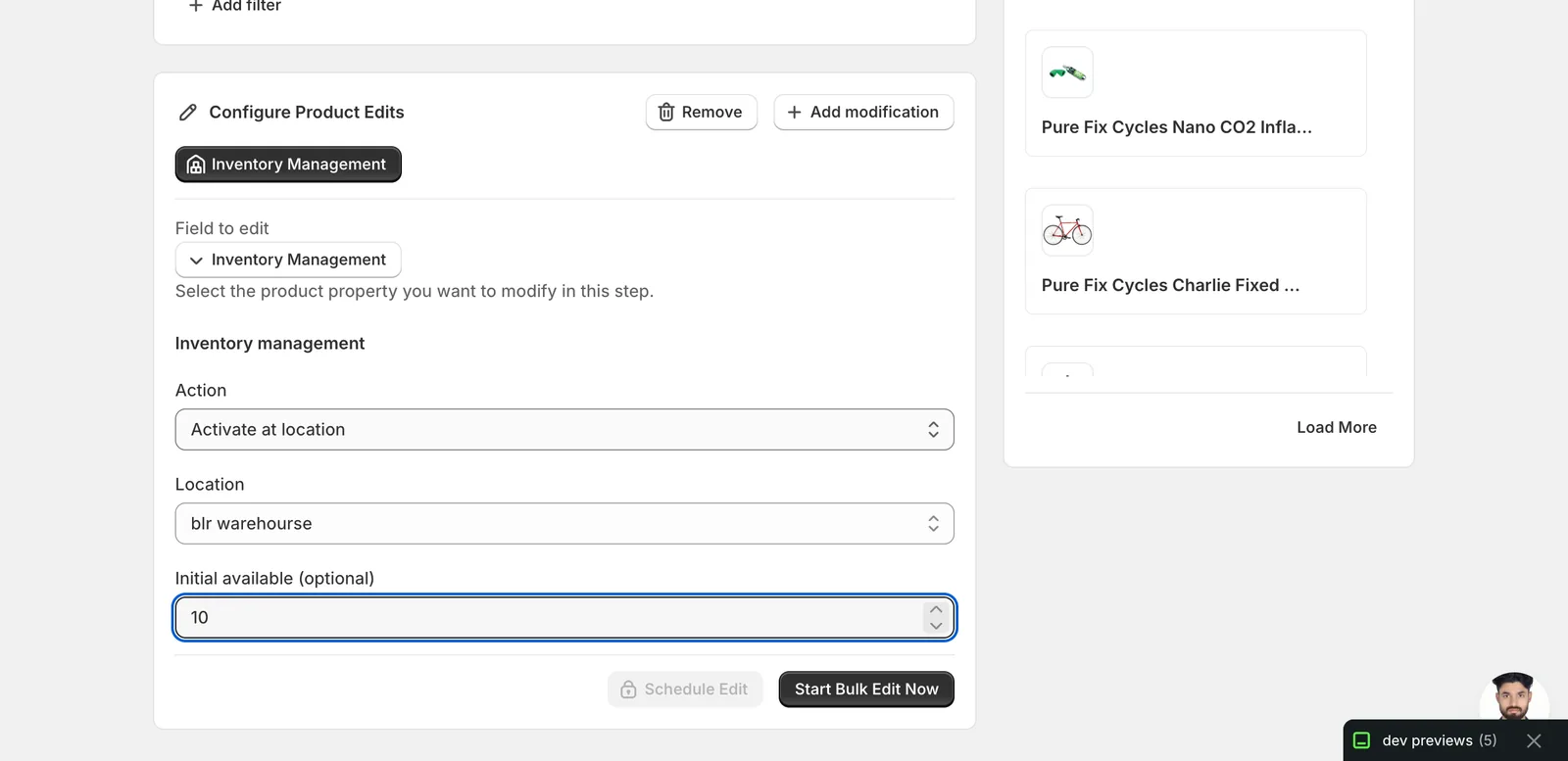Click the plus icon in Add modification

795,113
